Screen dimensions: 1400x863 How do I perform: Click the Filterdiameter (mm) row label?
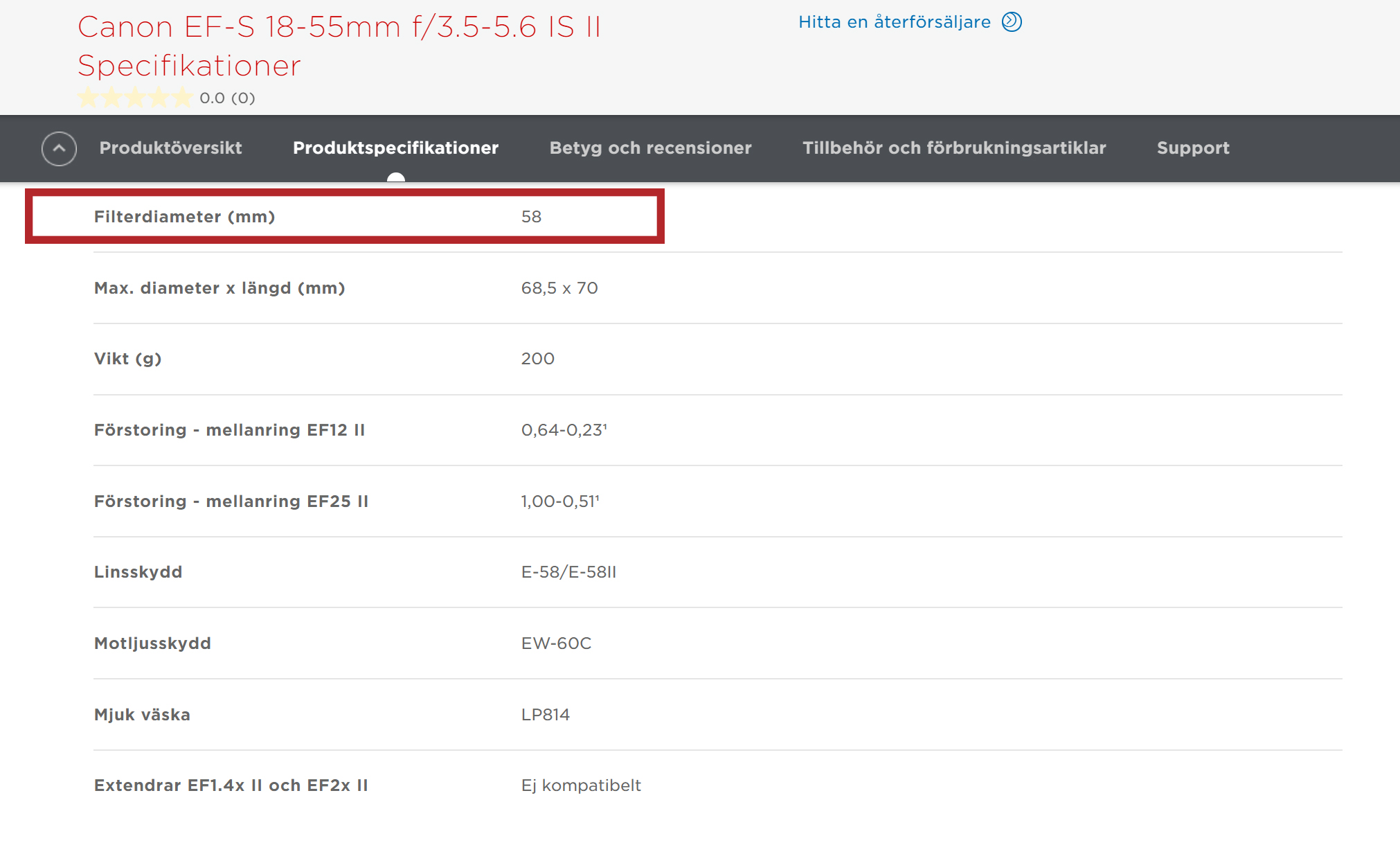coord(184,217)
